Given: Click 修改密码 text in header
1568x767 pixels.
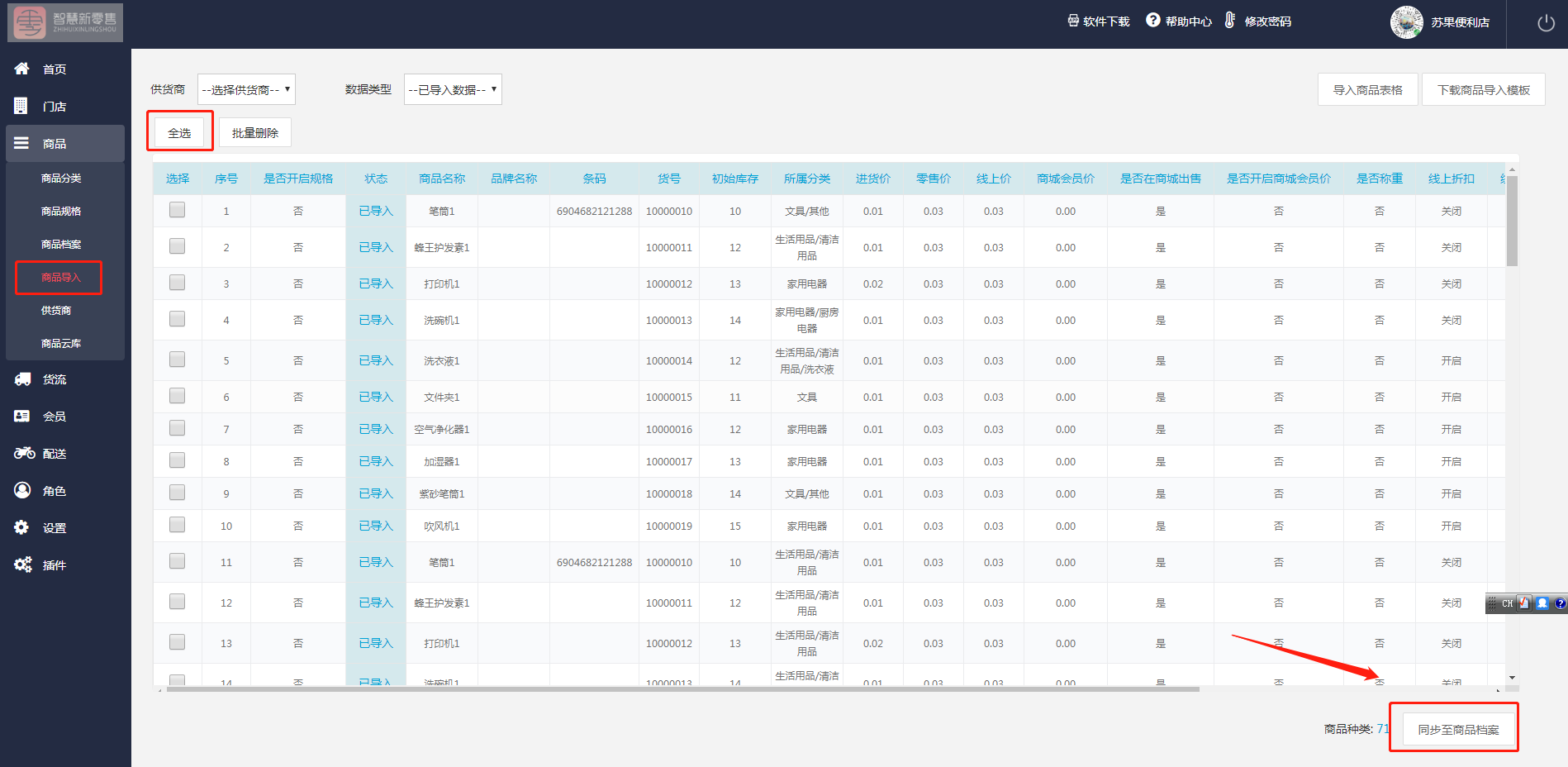Looking at the screenshot, I should (1268, 21).
